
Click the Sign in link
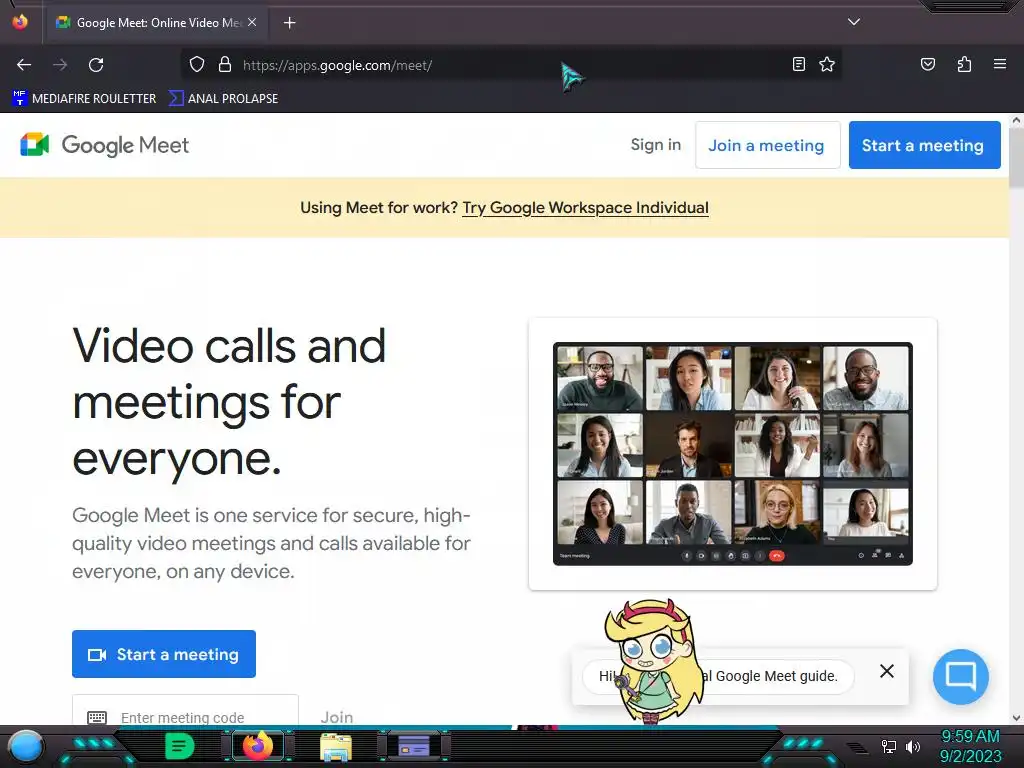coord(656,144)
